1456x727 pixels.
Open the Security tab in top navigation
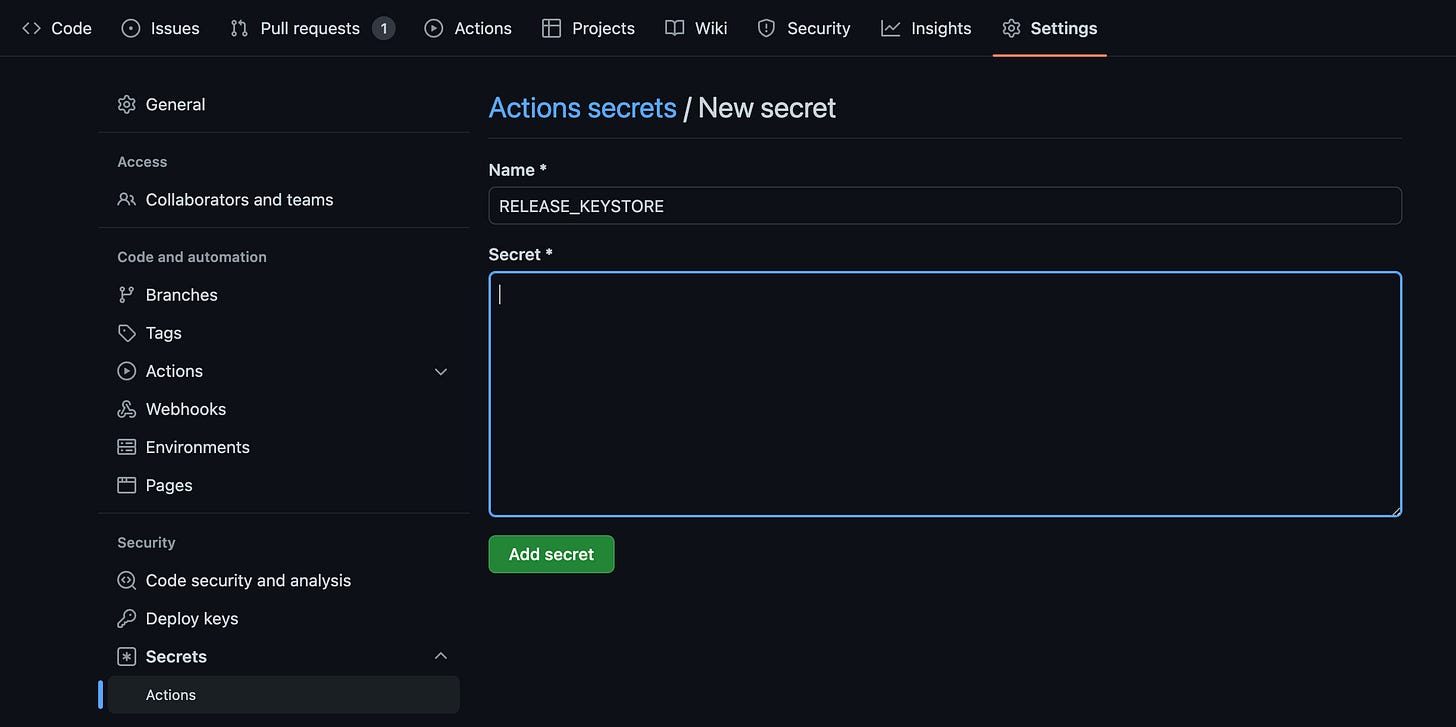pos(804,28)
